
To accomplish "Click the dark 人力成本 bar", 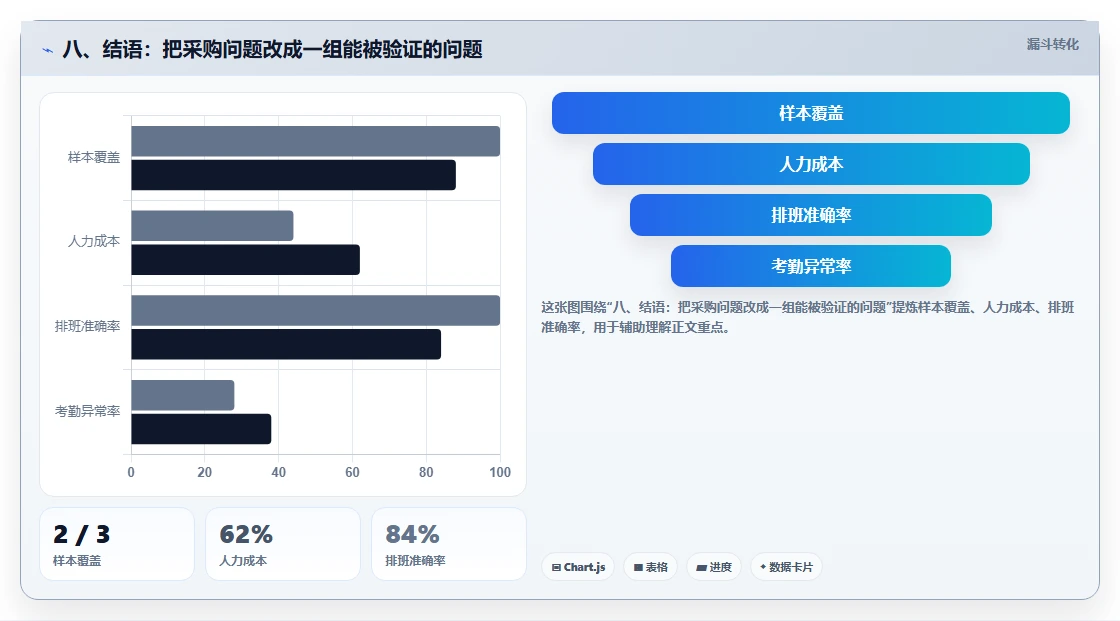I will tap(246, 259).
